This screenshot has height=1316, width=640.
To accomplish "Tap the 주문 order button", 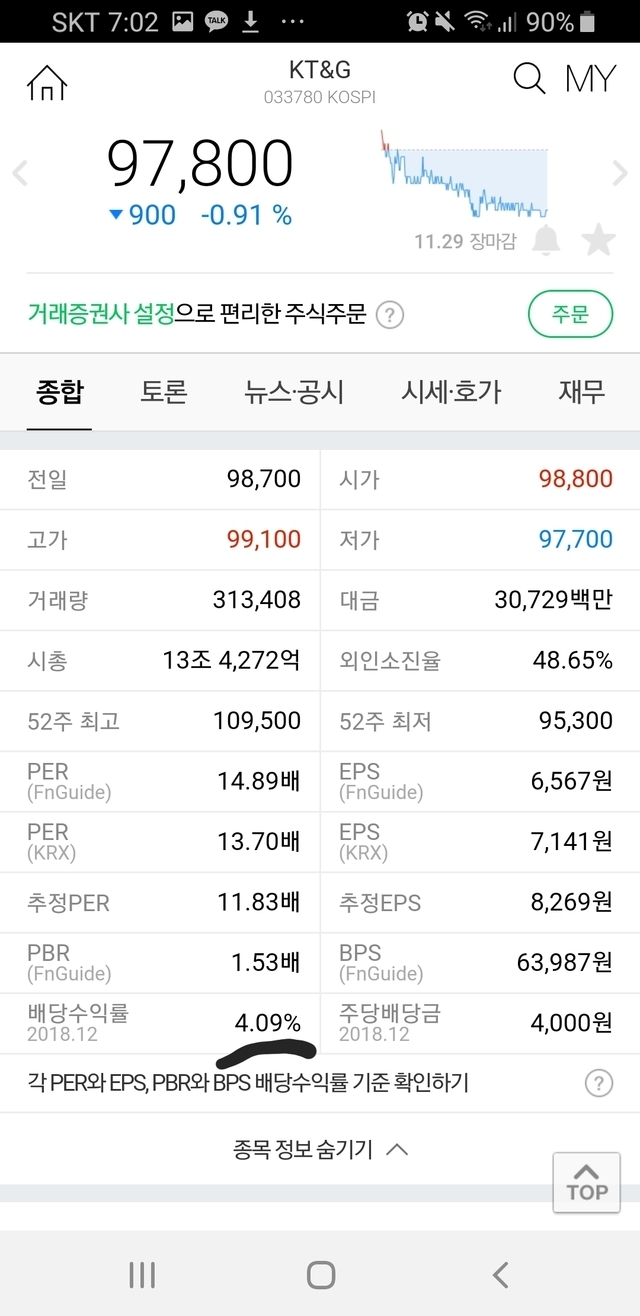I will (x=569, y=316).
